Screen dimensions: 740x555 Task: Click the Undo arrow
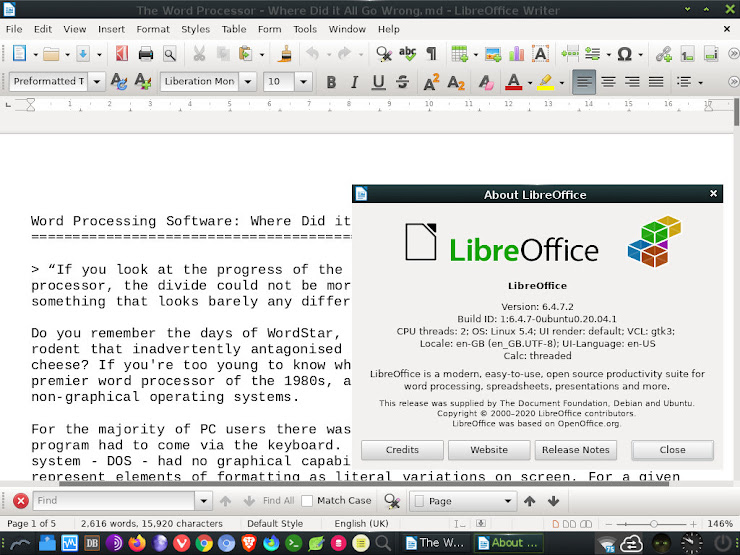(x=312, y=54)
